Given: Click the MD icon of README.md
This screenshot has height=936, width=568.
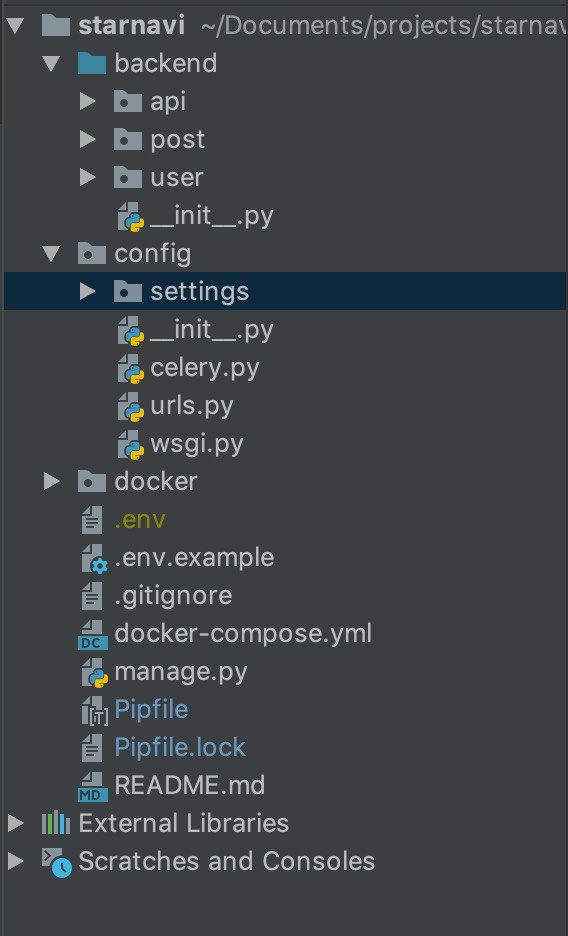Looking at the screenshot, I should point(93,786).
